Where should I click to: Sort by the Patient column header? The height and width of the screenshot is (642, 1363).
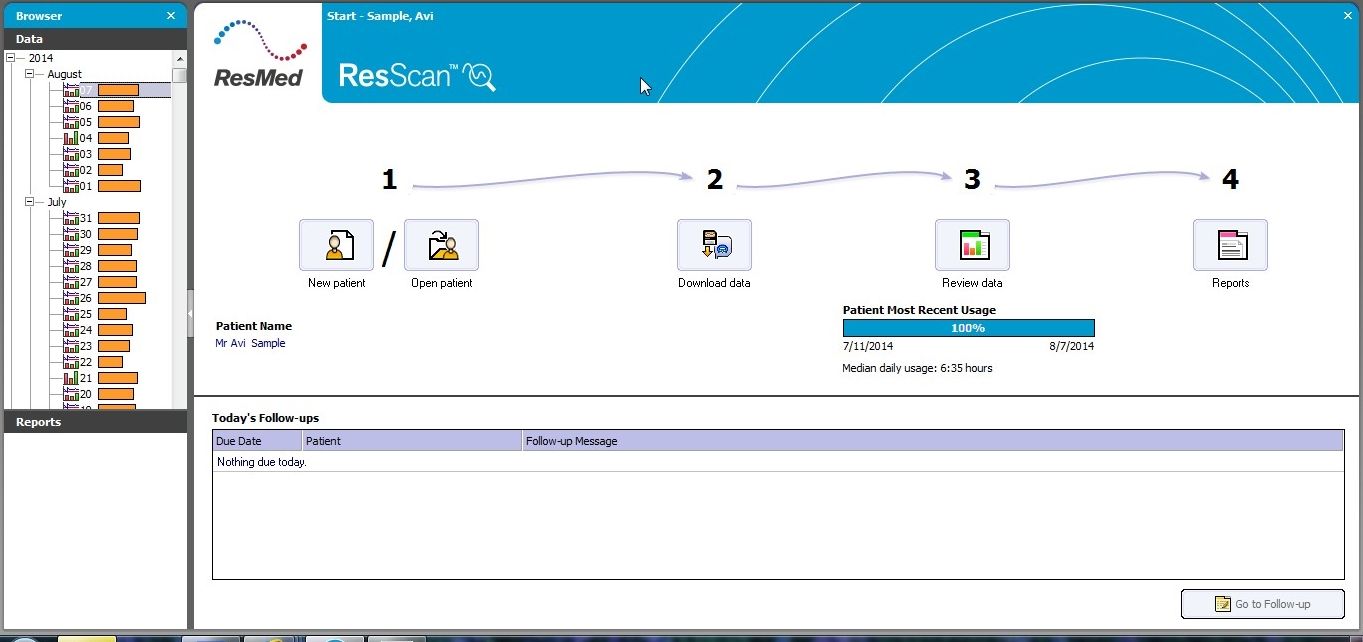412,441
